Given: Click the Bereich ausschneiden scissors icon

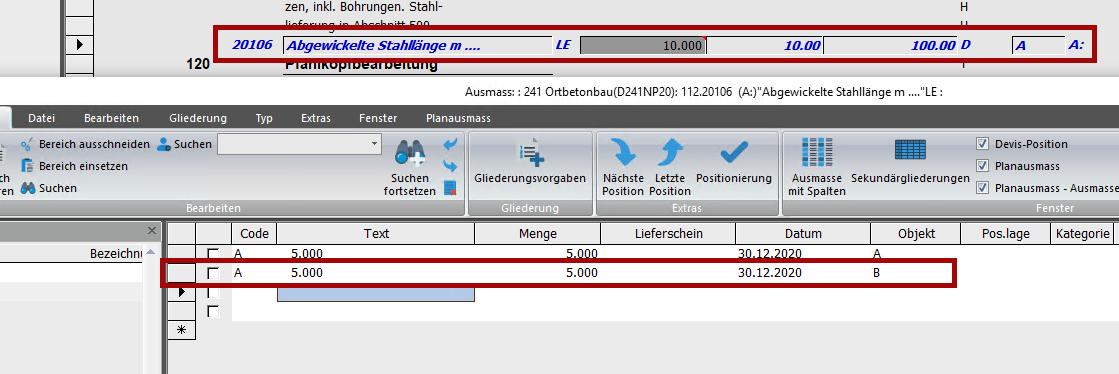Looking at the screenshot, I should [28, 144].
